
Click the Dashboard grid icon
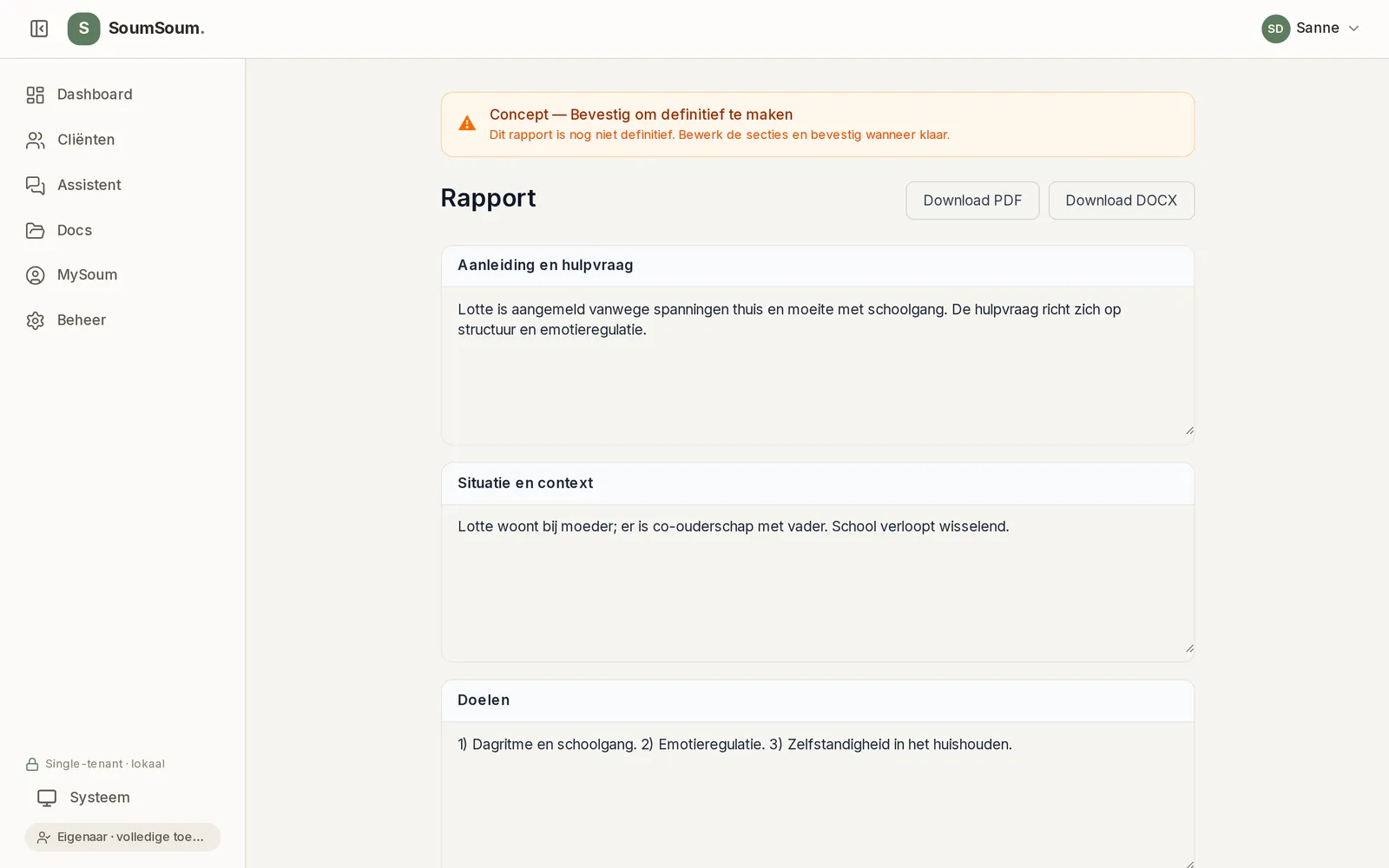36,95
